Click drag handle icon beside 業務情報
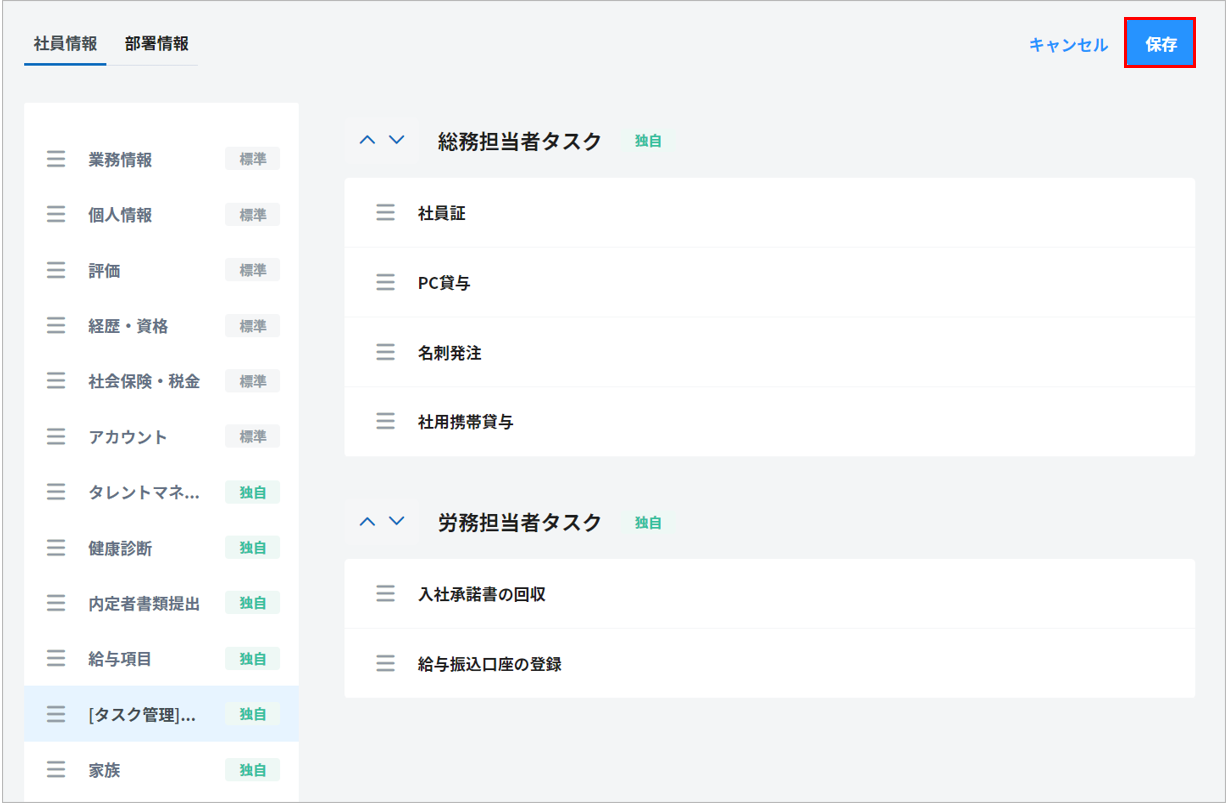The image size is (1227, 805). click(x=56, y=160)
